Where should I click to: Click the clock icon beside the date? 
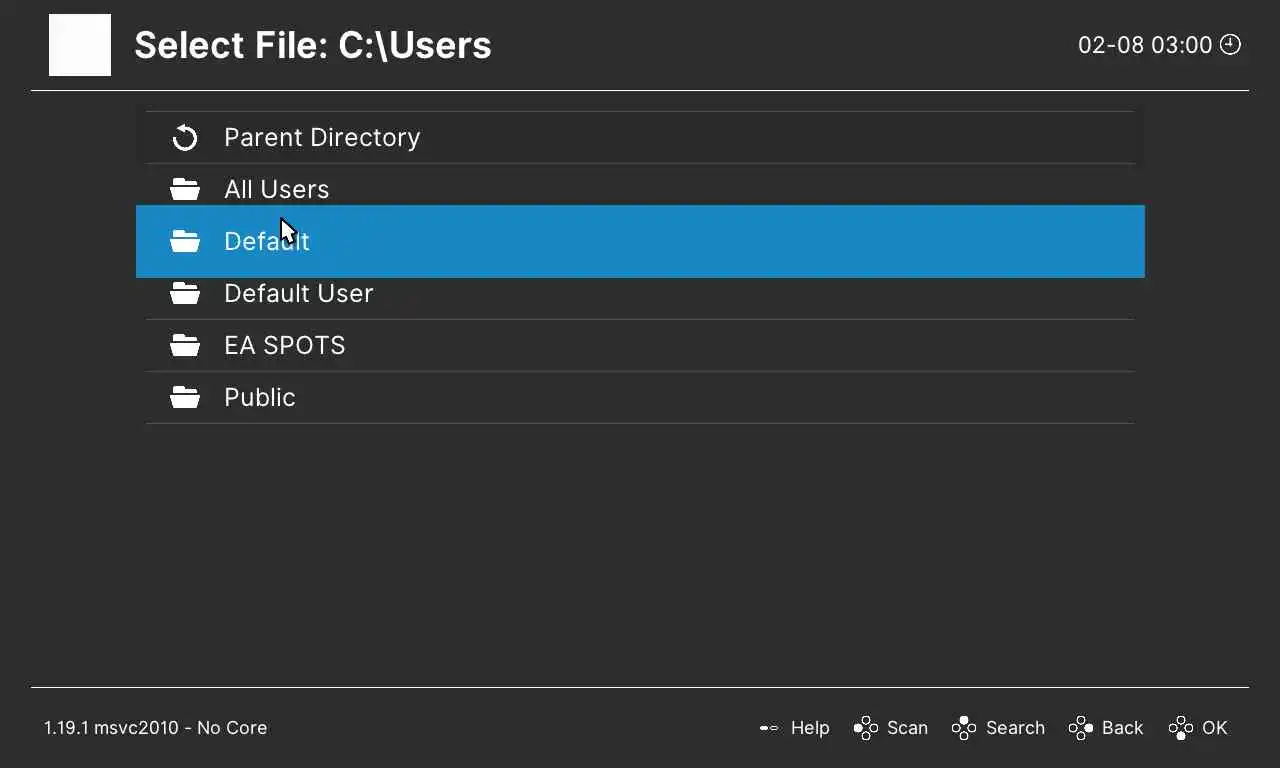[x=1231, y=45]
